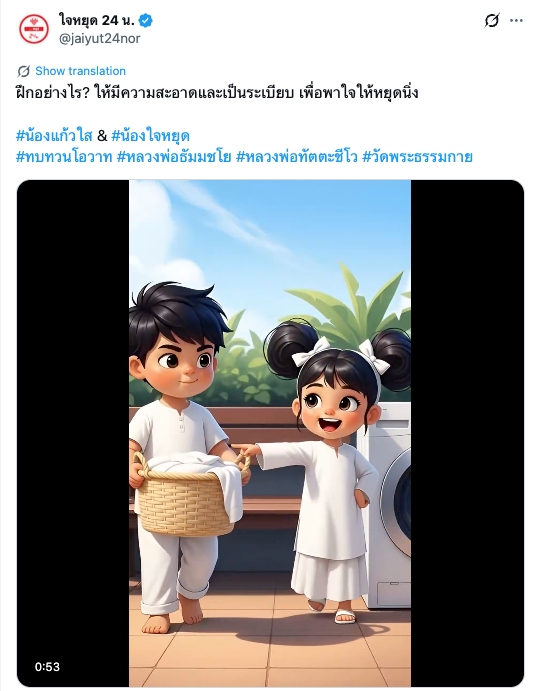Viewport: 535px width, 691px height.
Task: Click the 0:53 video duration label
Action: 47,667
